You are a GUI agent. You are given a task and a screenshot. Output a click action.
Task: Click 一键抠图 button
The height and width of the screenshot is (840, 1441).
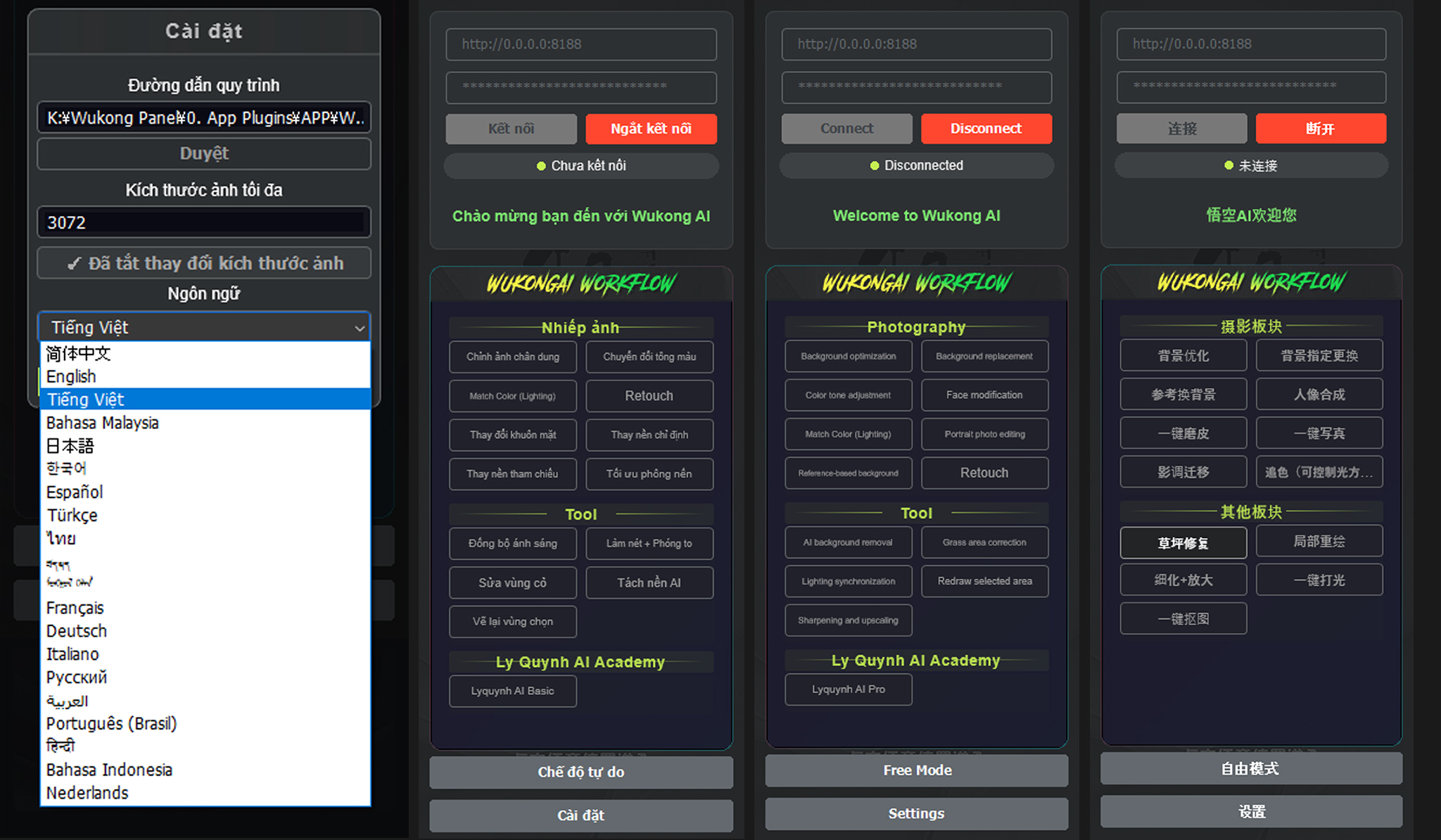[1183, 618]
